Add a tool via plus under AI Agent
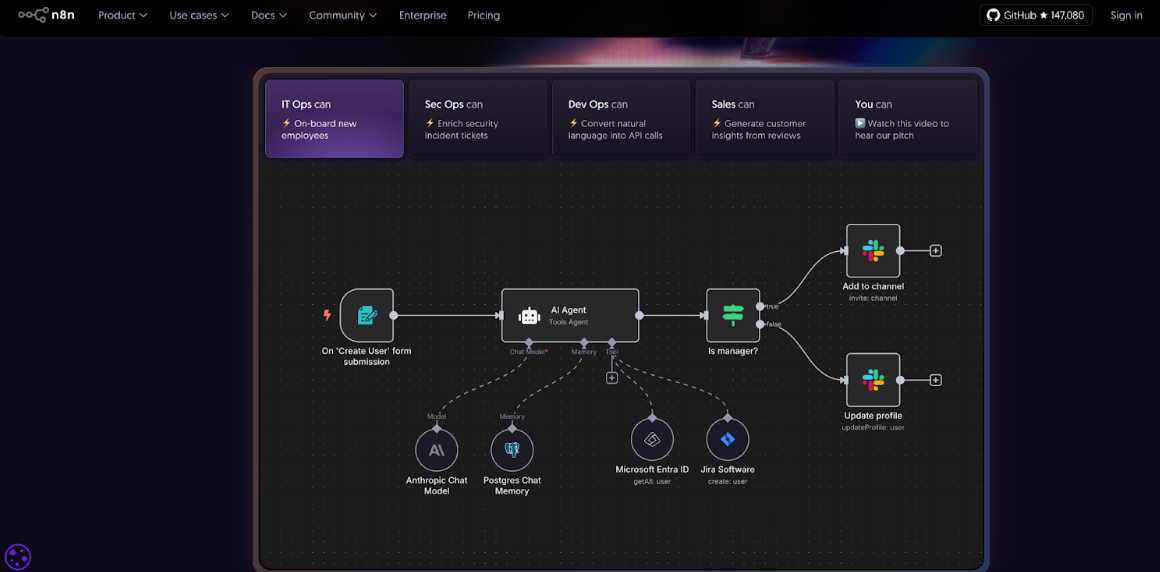Image resolution: width=1160 pixels, height=572 pixels. coord(612,378)
